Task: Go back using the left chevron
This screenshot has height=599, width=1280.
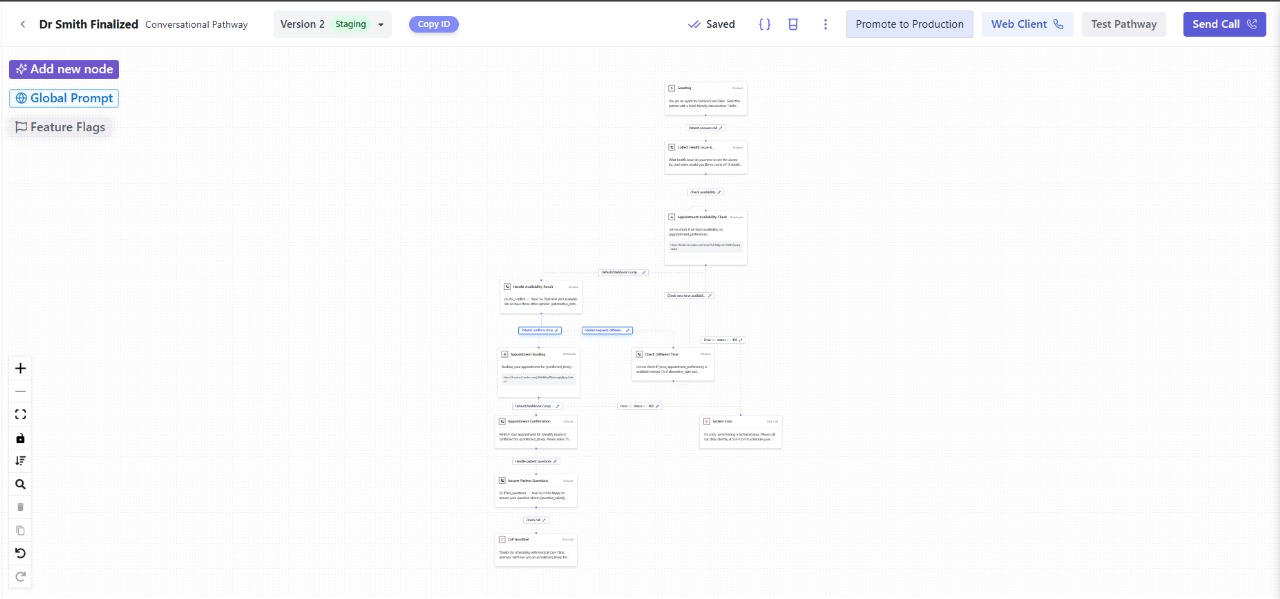Action: [23, 24]
